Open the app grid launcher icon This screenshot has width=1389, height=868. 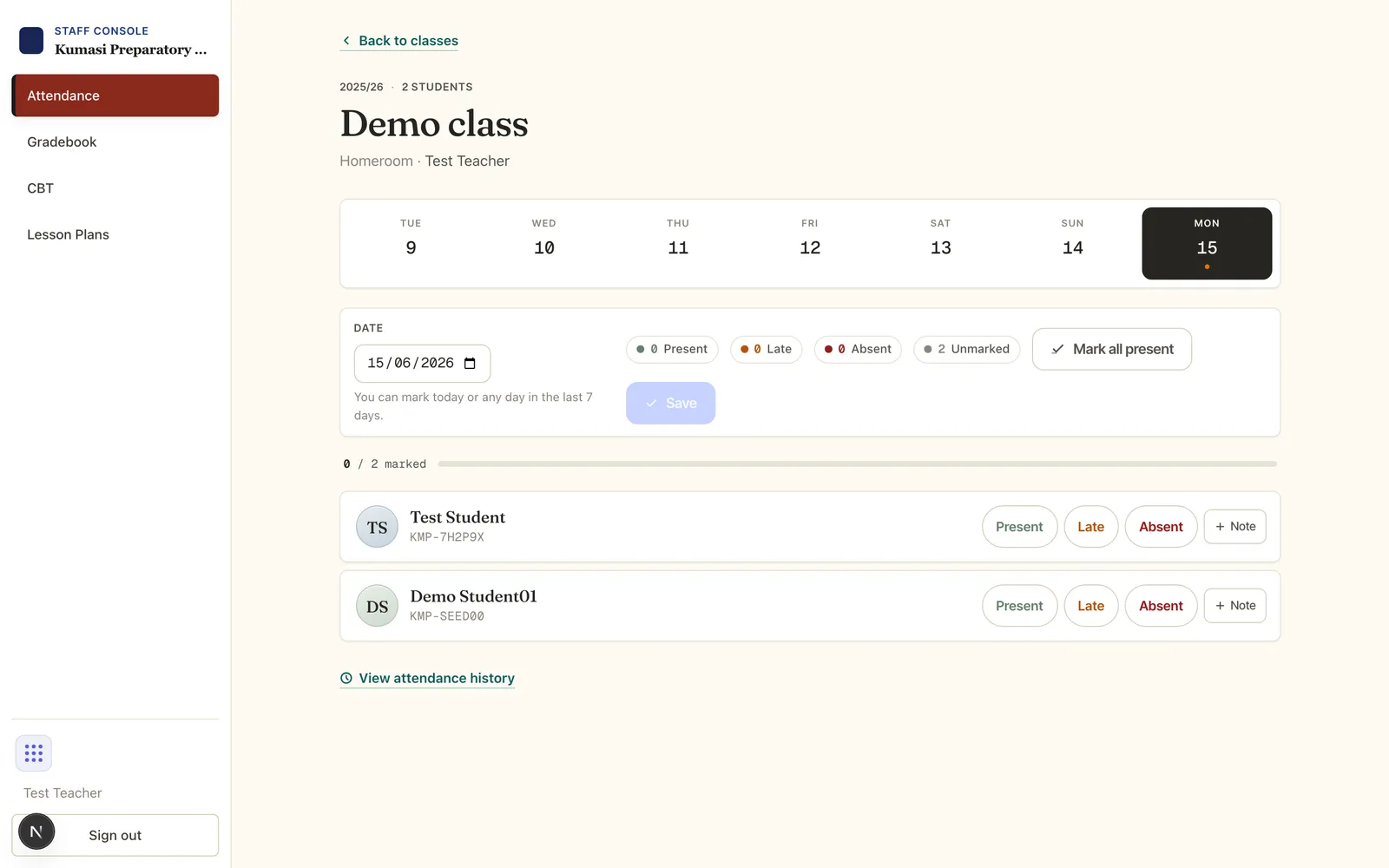pos(33,753)
